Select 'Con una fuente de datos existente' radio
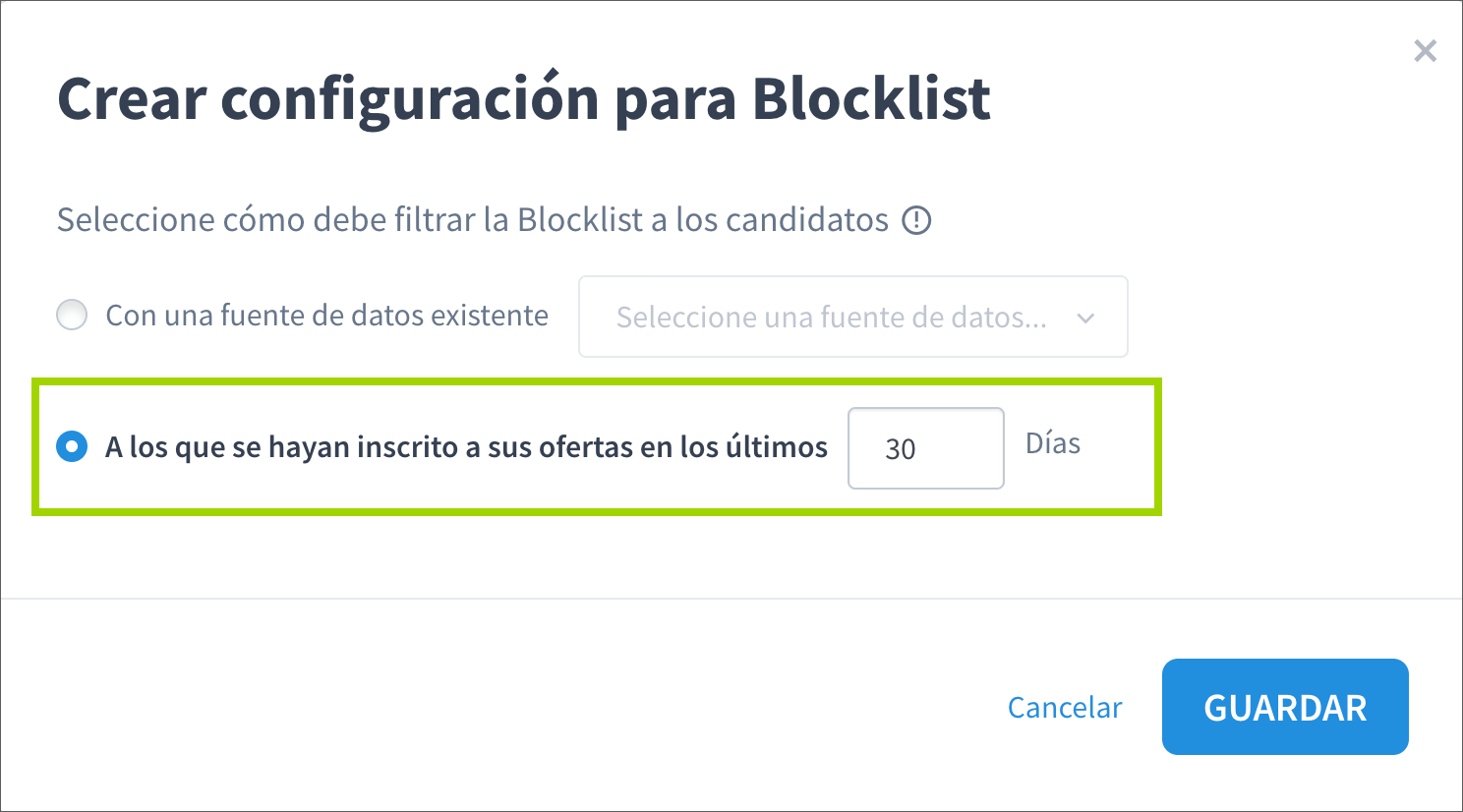Image resolution: width=1463 pixels, height=812 pixels. point(71,316)
